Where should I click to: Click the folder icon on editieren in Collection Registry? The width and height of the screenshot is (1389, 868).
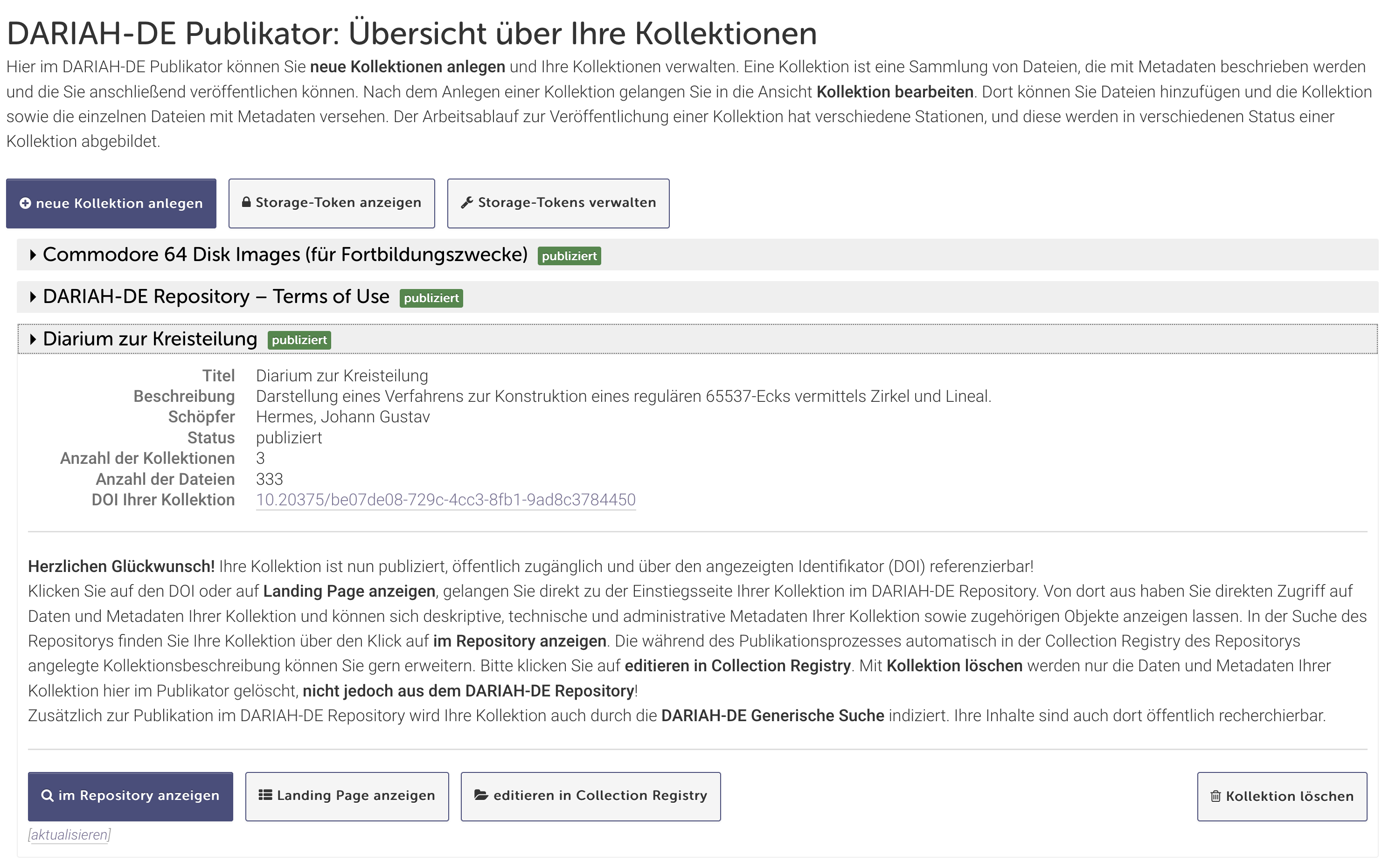(481, 795)
